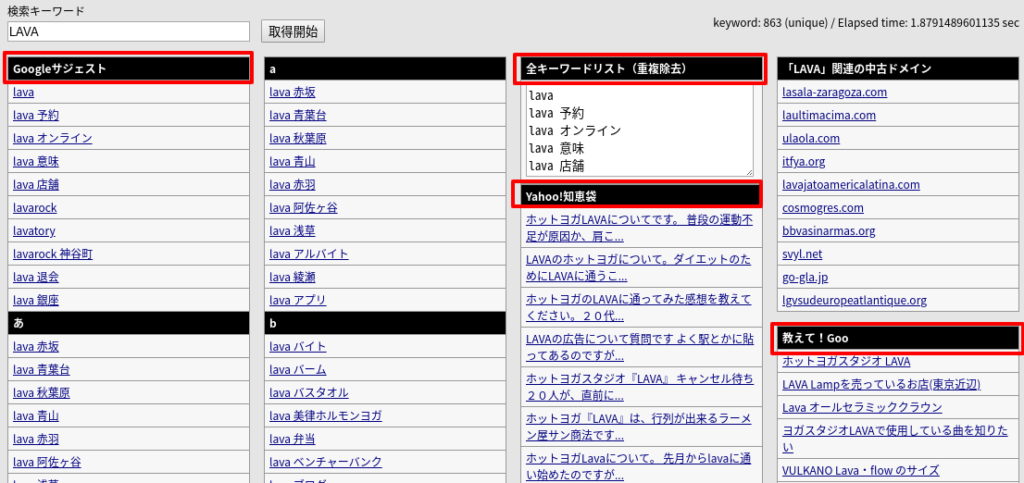Open the "lava アルバイト" link
The image size is (1024, 483).
click(309, 254)
